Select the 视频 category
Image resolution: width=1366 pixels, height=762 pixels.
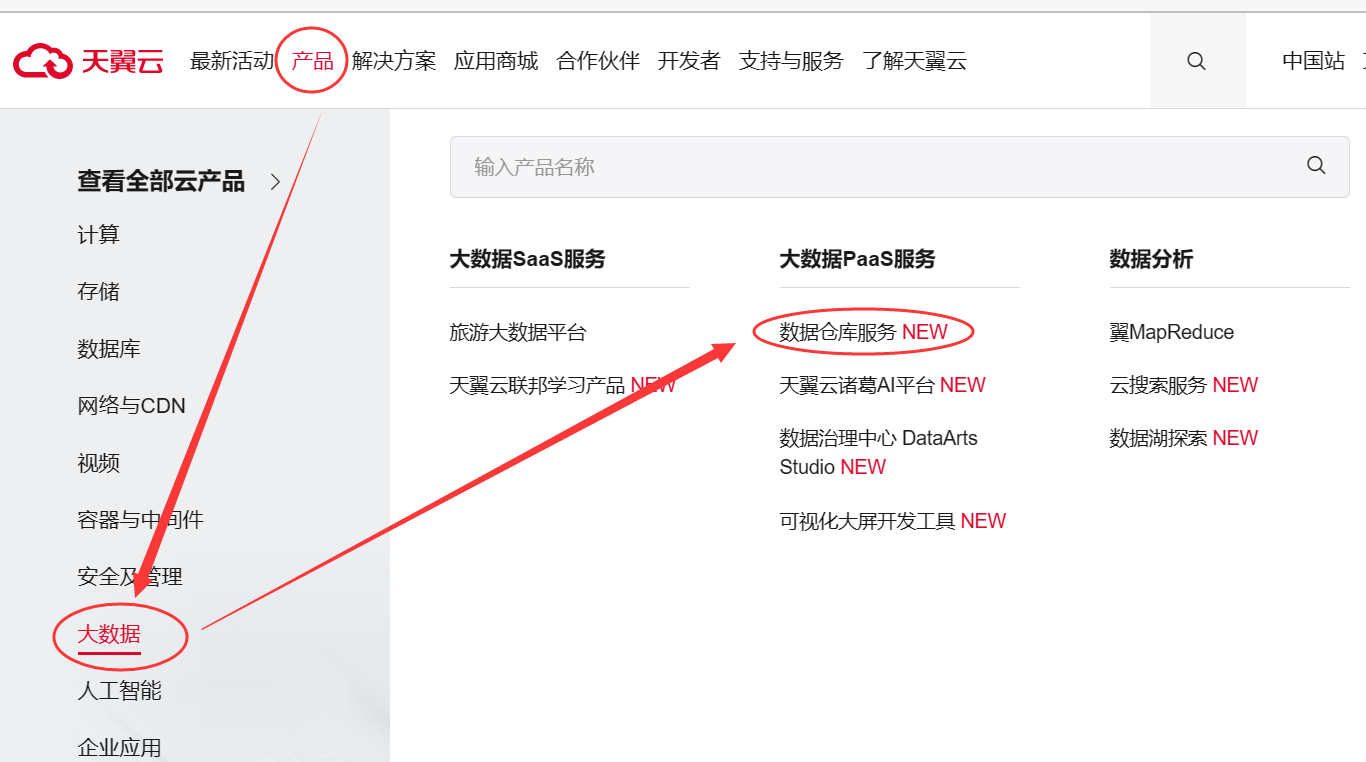[x=99, y=463]
